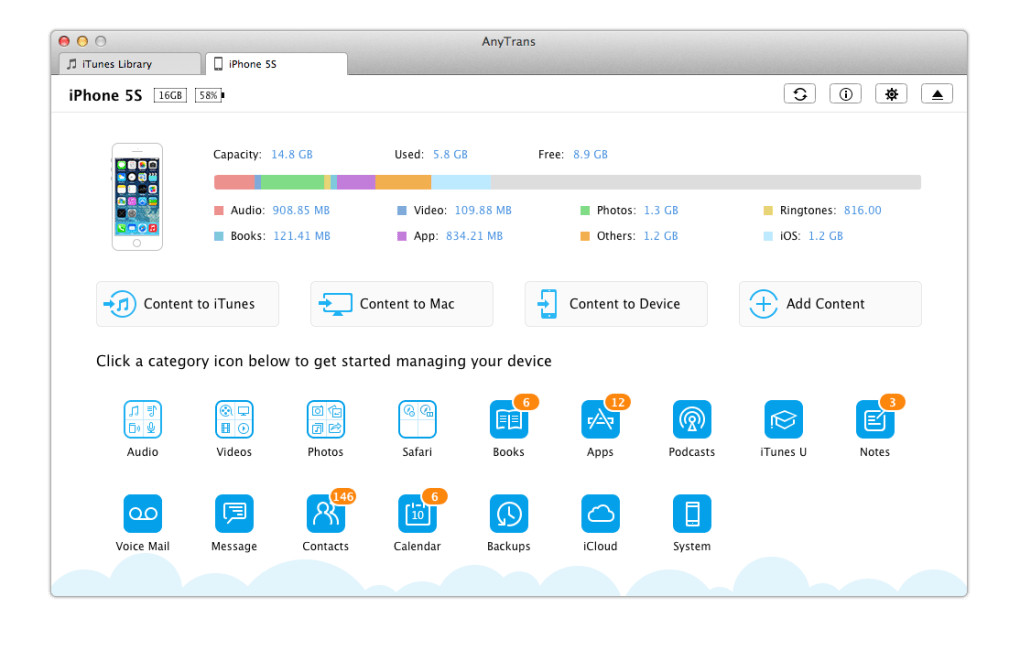
Task: Click the Add Content button
Action: click(x=830, y=304)
